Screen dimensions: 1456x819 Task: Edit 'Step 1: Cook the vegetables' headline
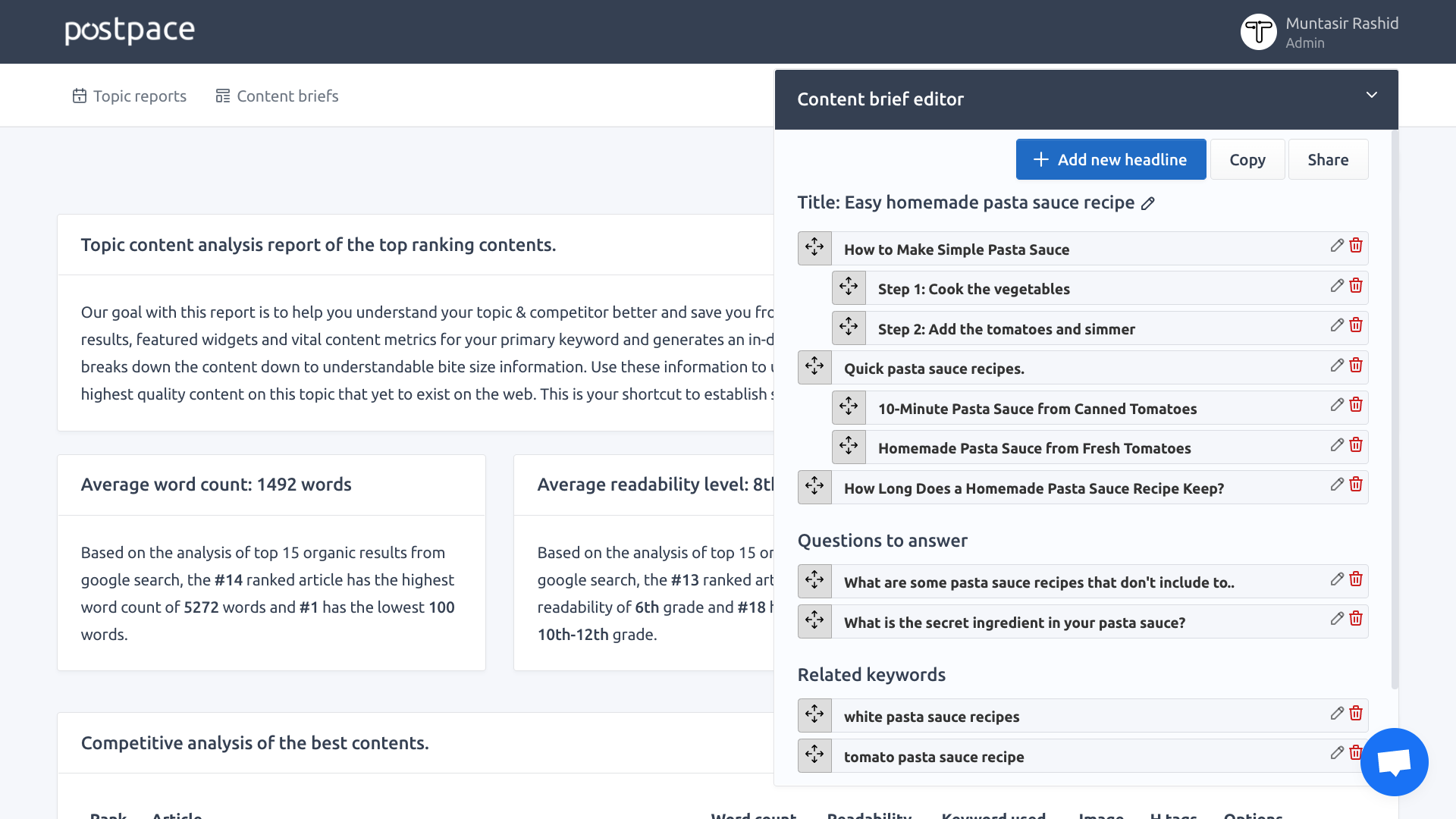coord(1337,286)
